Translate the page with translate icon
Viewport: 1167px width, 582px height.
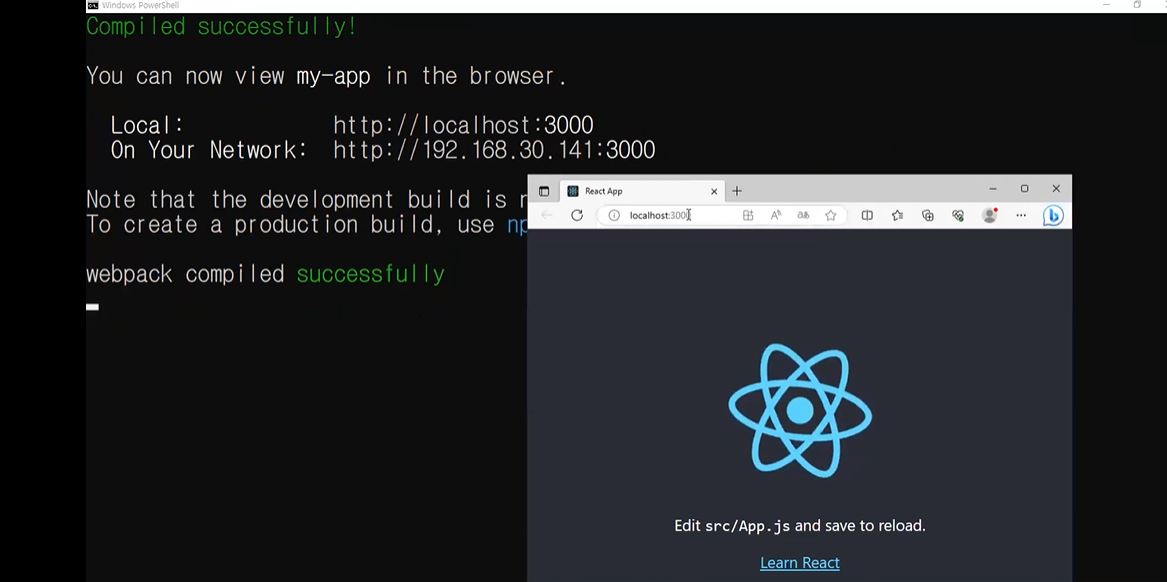tap(803, 215)
